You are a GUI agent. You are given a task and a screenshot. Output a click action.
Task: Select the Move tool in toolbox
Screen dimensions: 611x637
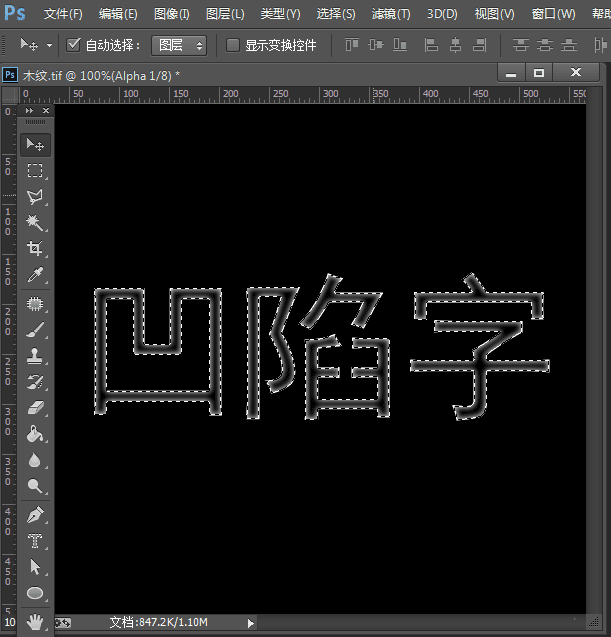pos(35,145)
